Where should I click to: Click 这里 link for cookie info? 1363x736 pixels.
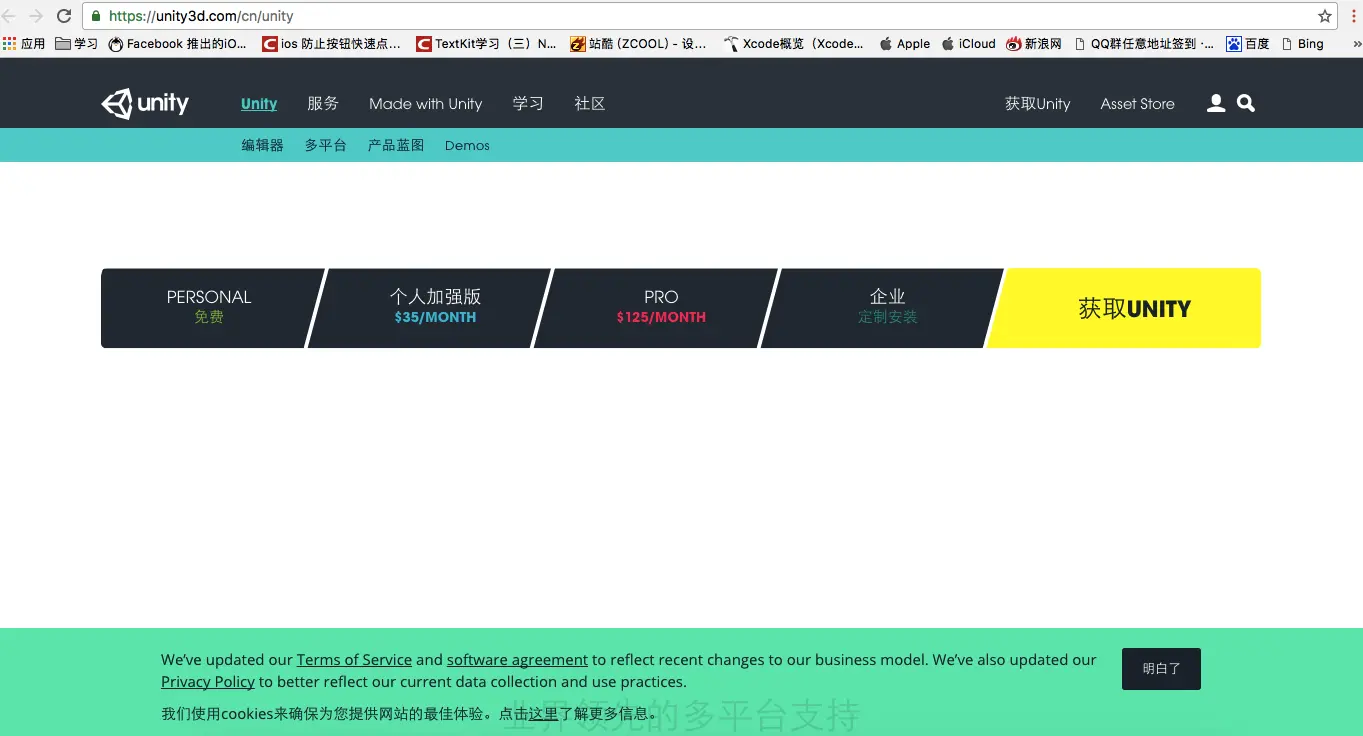(543, 714)
